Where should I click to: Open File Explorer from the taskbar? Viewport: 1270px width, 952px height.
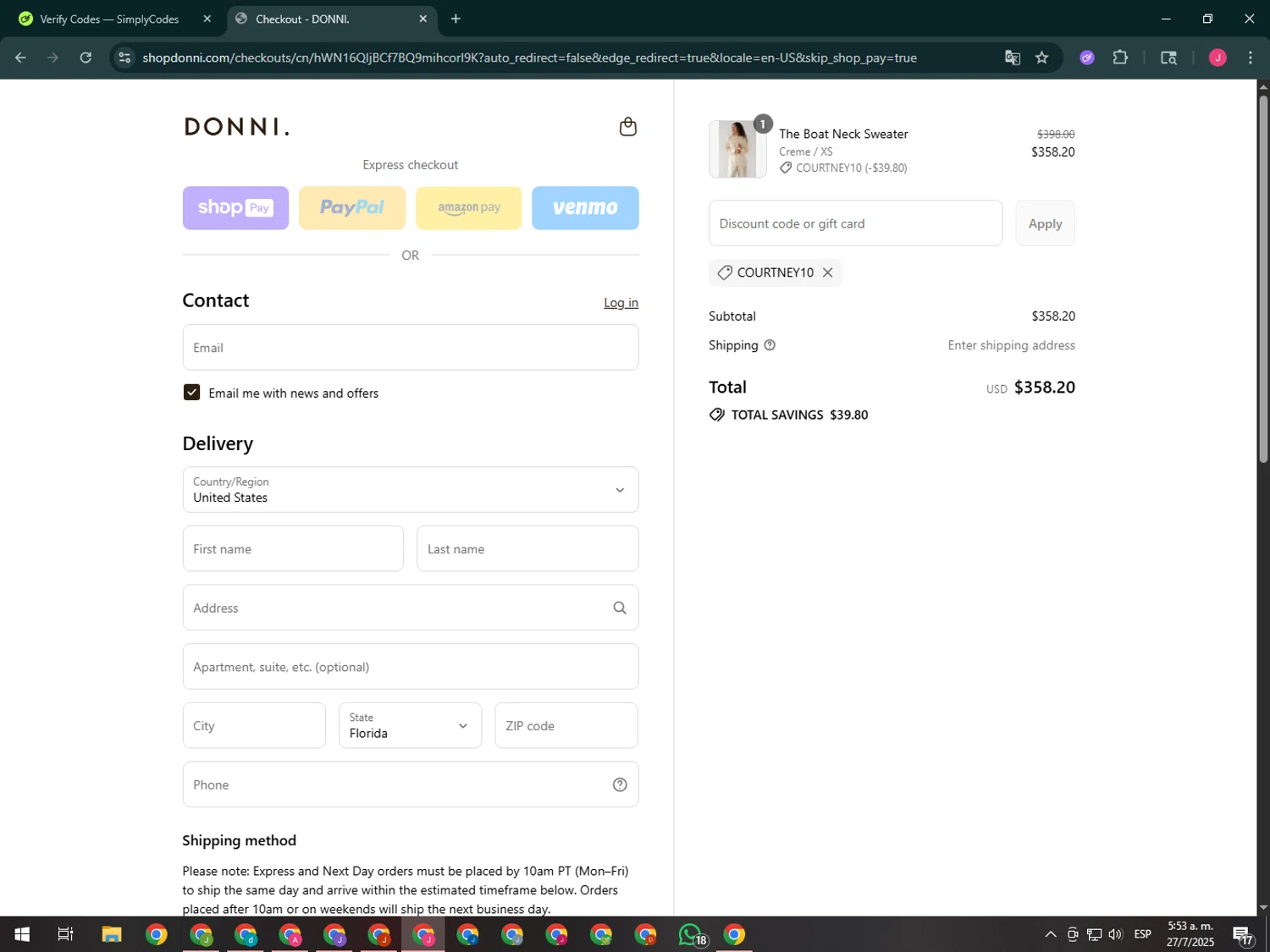112,934
